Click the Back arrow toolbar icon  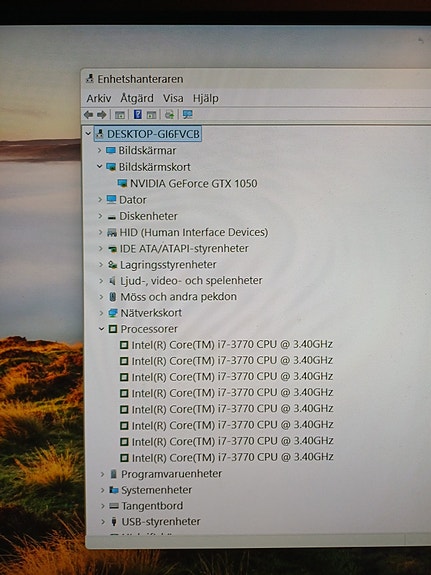tap(88, 115)
